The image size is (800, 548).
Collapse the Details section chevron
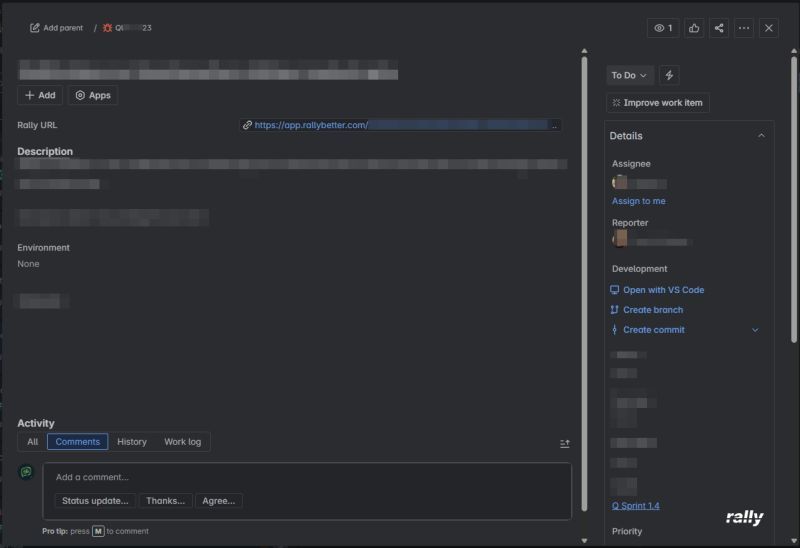pos(761,136)
